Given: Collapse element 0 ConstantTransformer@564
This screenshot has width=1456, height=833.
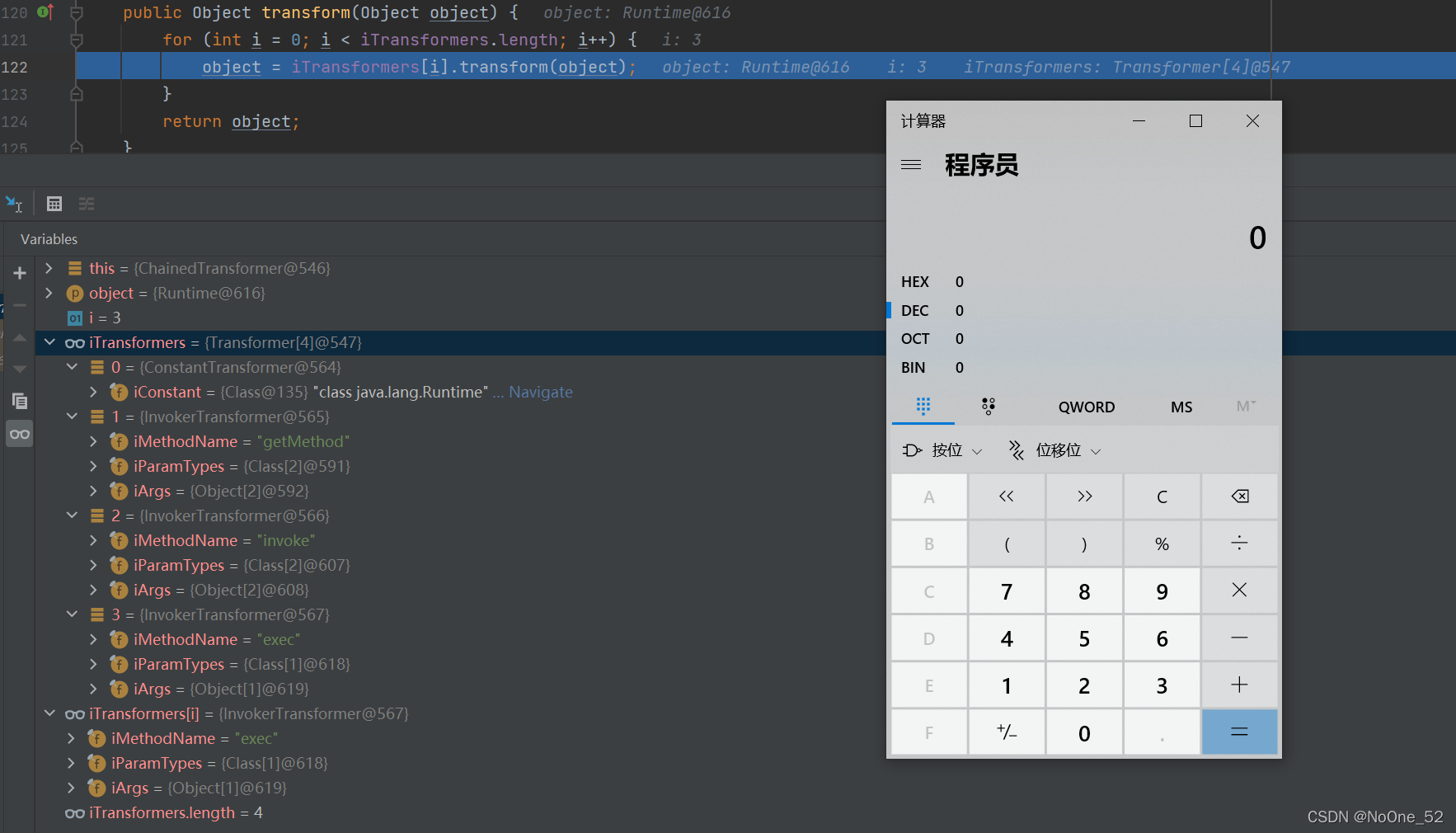Looking at the screenshot, I should click(x=72, y=367).
